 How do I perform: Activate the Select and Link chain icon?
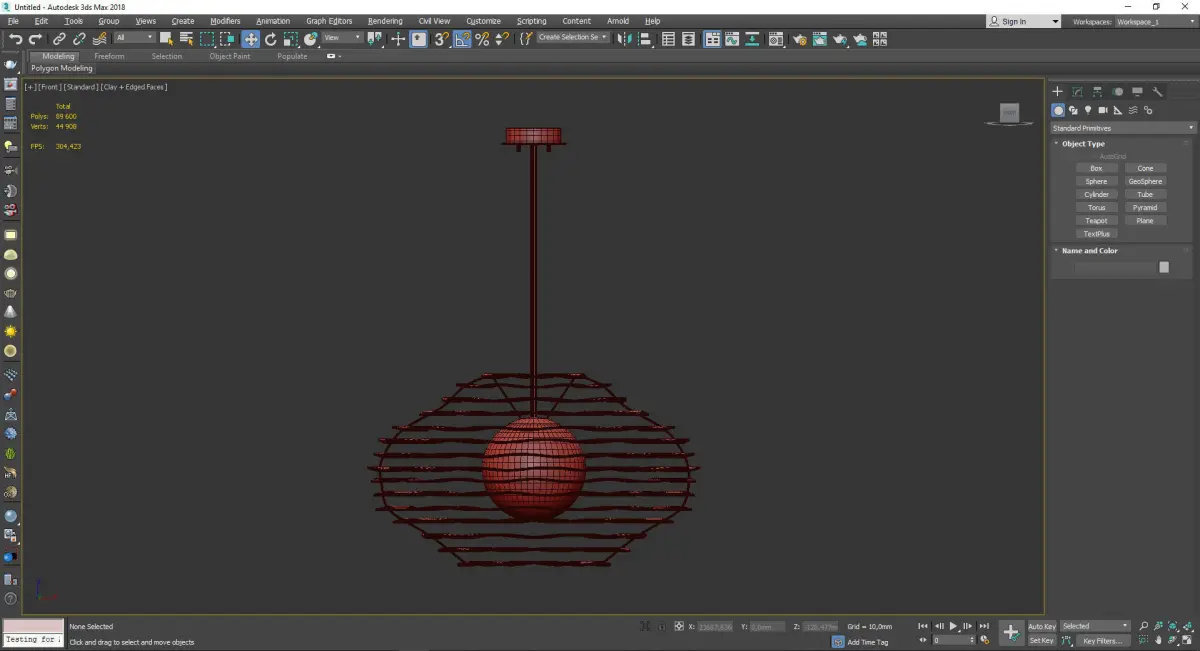pyautogui.click(x=59, y=39)
